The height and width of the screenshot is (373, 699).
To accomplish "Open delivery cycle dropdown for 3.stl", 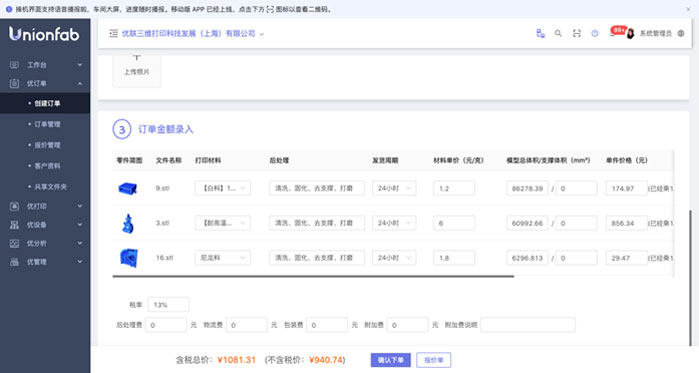I will pos(394,223).
